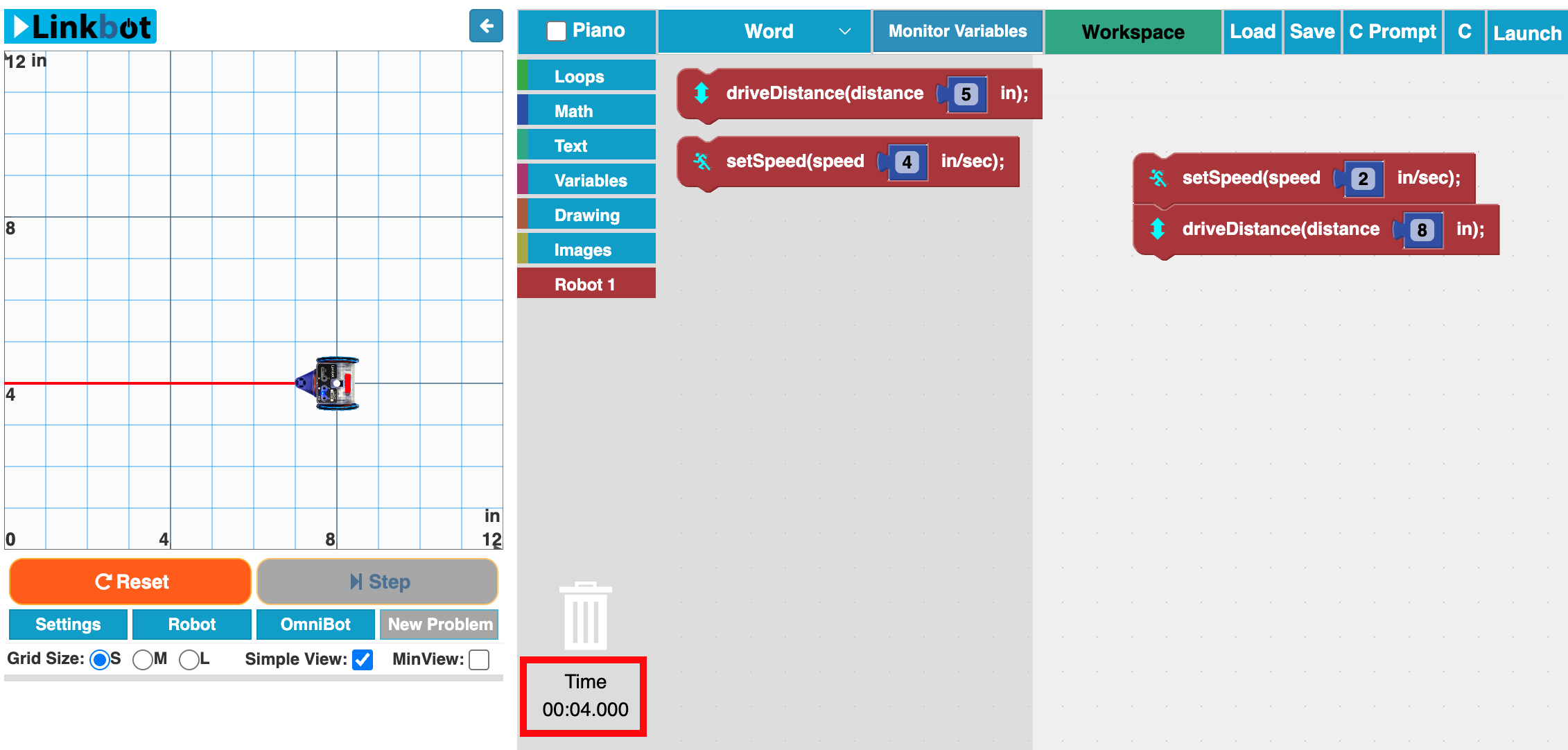Viewport: 1568px width, 750px height.
Task: Open the Robot 1 category
Action: 584,284
